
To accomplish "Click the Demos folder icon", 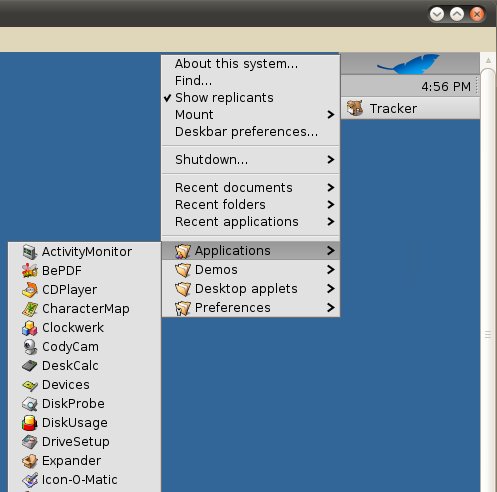I will (183, 270).
